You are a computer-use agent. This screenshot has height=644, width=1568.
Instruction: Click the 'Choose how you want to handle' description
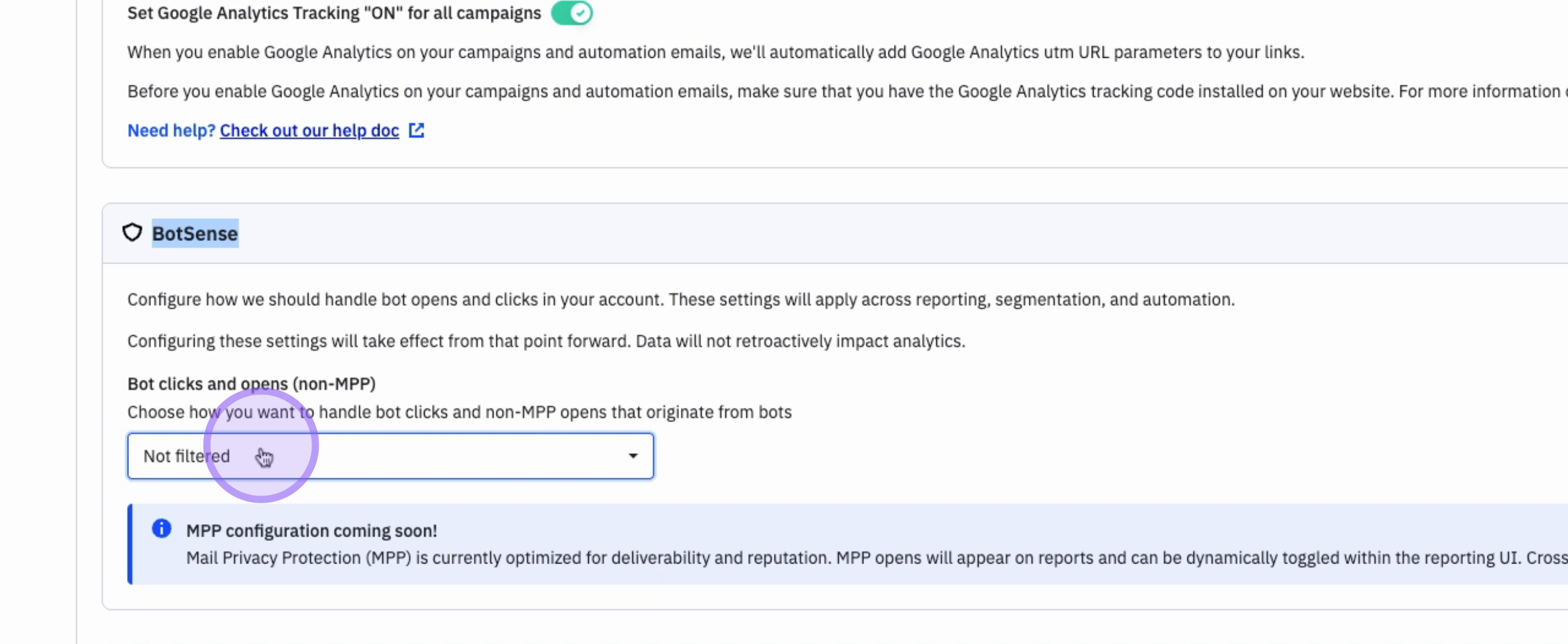point(459,411)
